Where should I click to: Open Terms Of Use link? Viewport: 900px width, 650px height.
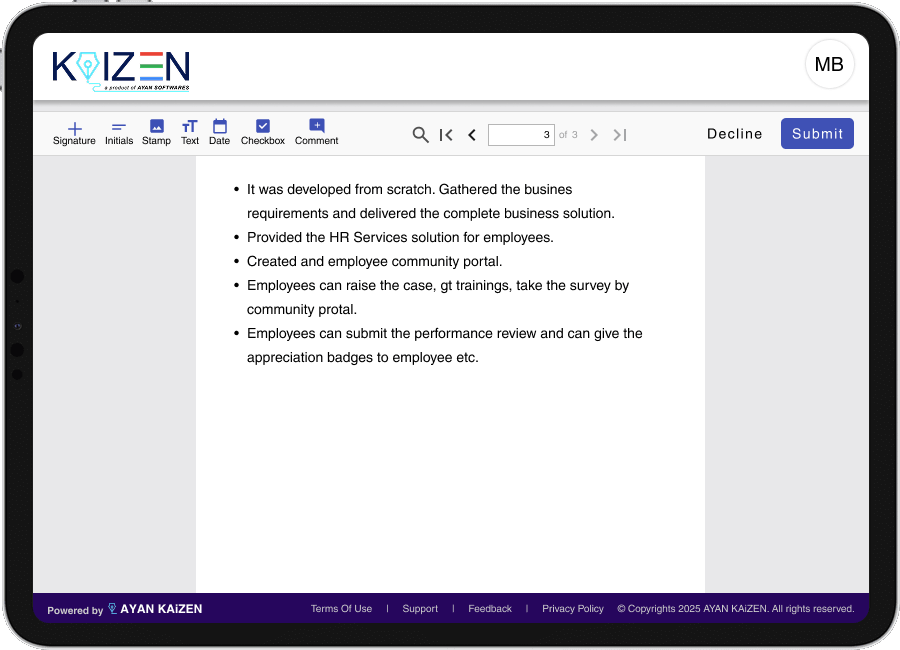coord(341,609)
